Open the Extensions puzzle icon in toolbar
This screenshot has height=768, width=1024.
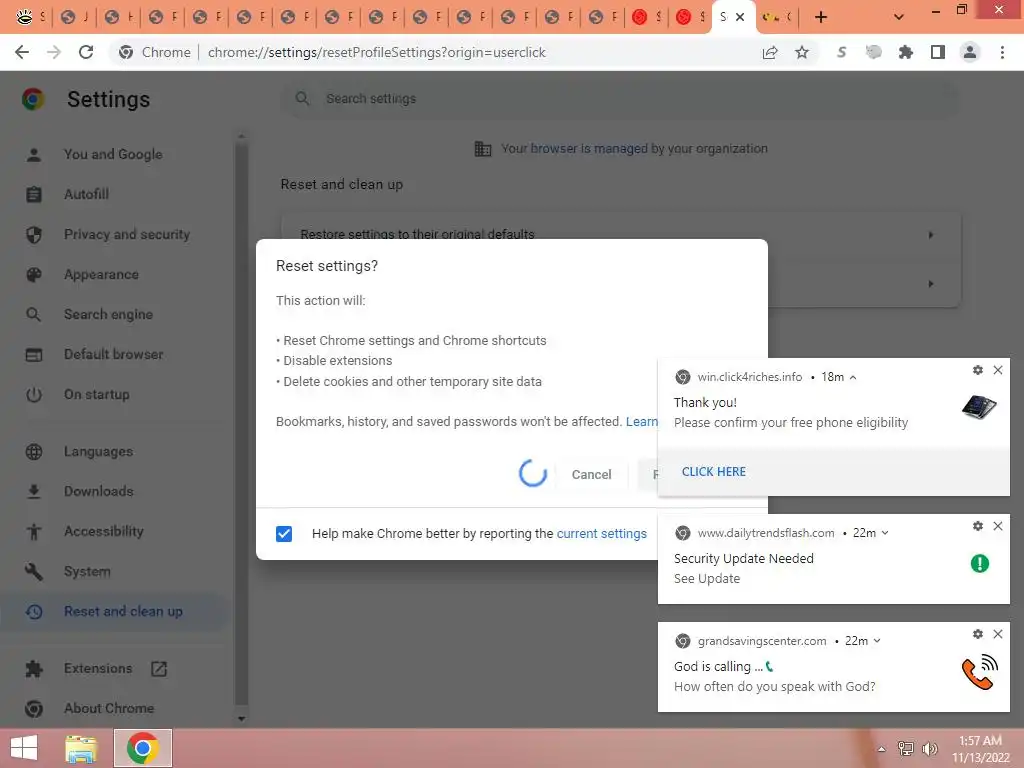point(906,52)
